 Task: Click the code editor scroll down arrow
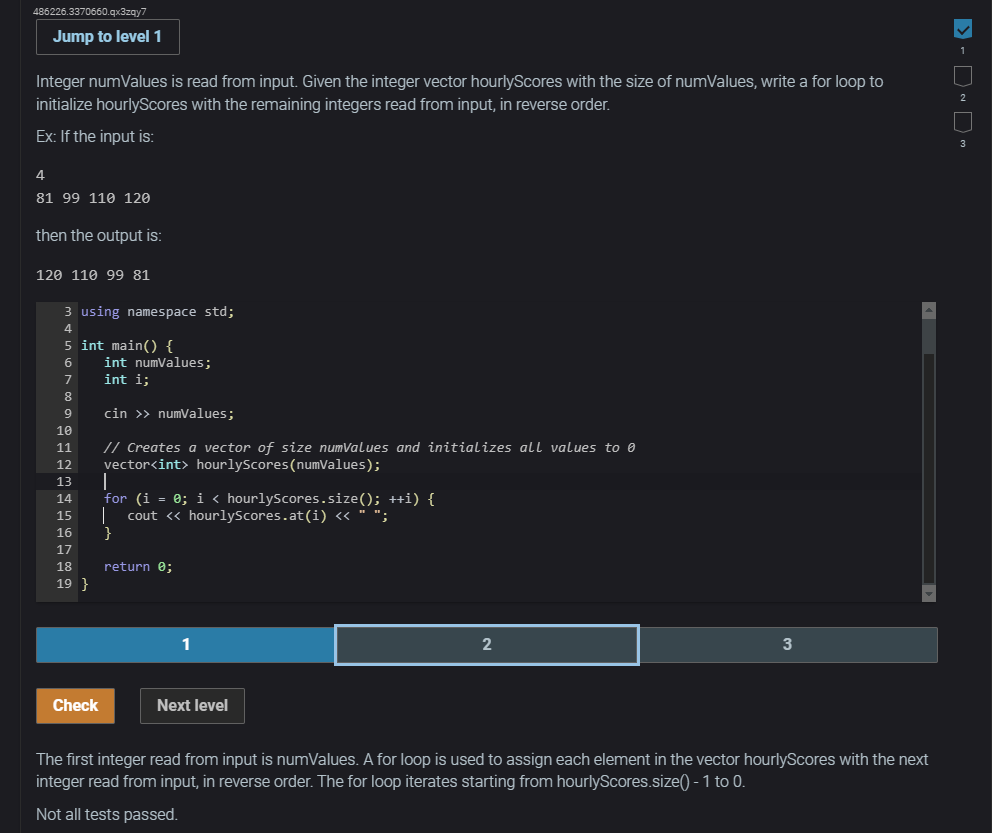click(x=929, y=593)
